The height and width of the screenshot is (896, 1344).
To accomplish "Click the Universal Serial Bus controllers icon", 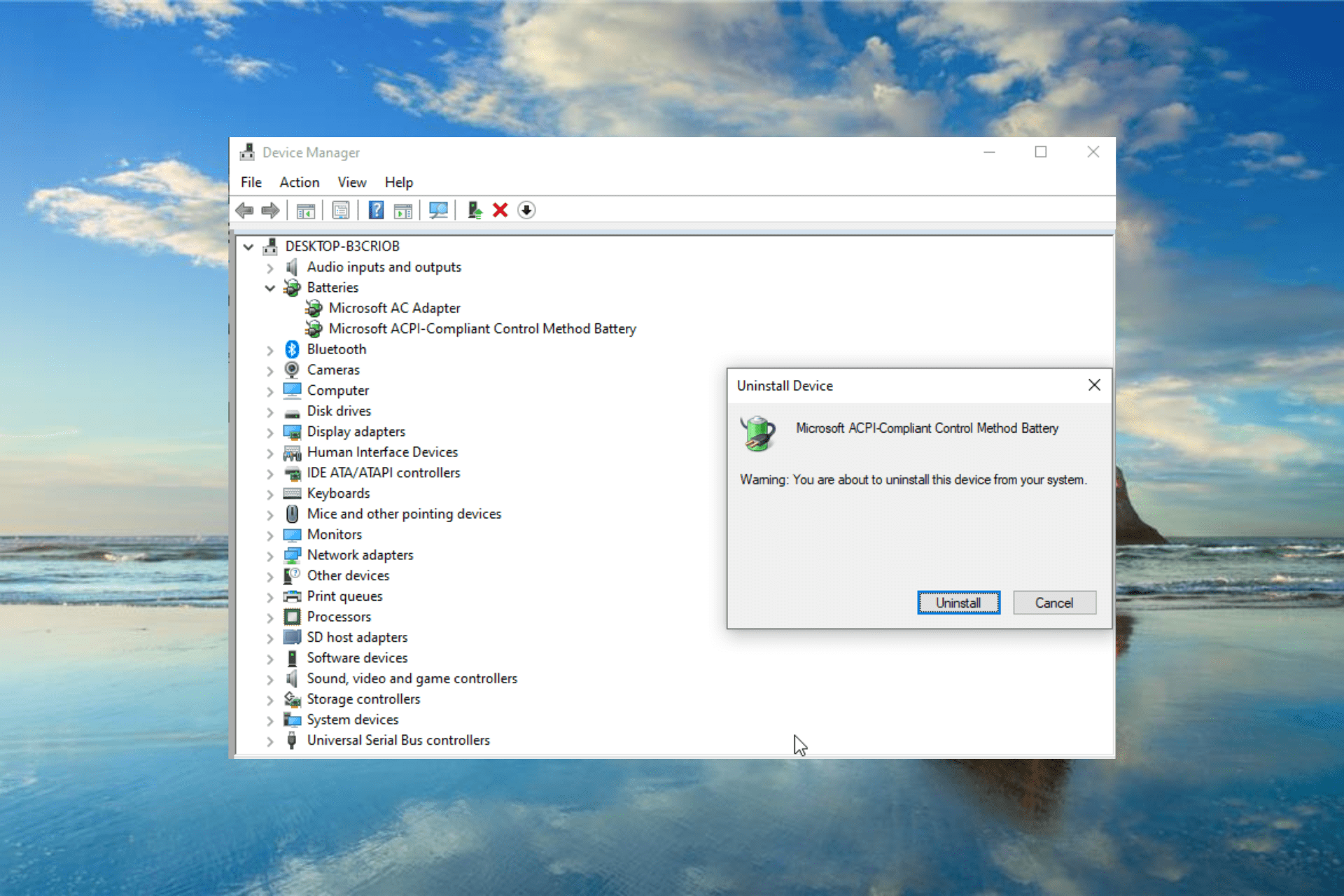I will point(292,740).
